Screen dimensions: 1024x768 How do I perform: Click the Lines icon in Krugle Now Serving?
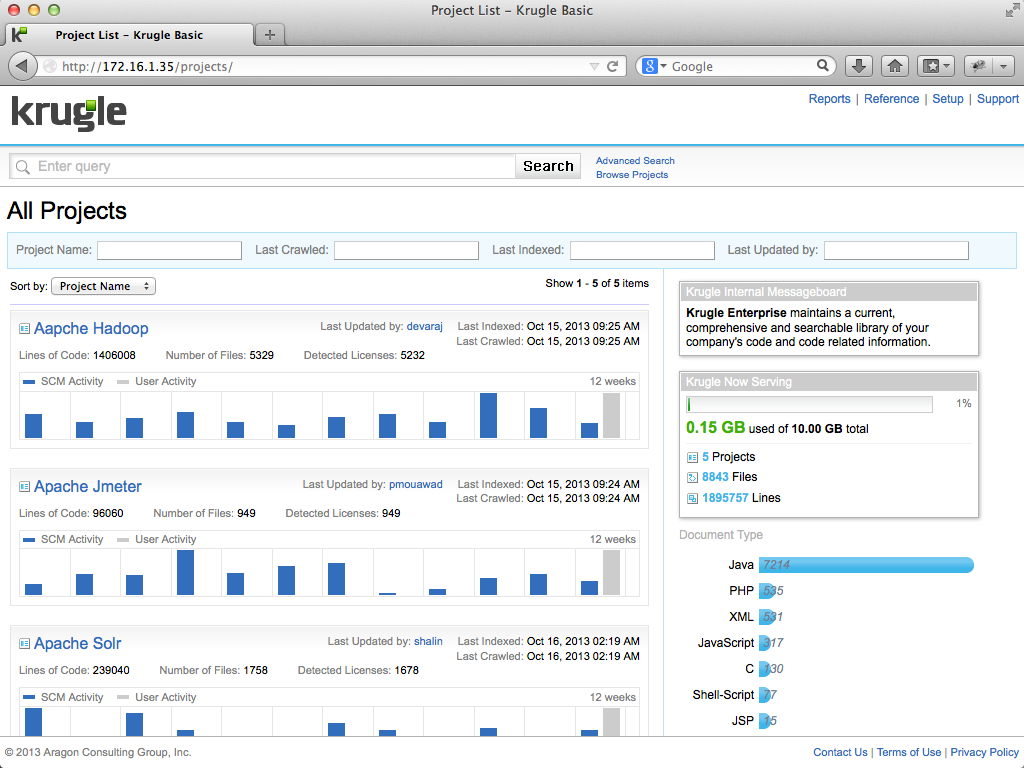[x=692, y=498]
